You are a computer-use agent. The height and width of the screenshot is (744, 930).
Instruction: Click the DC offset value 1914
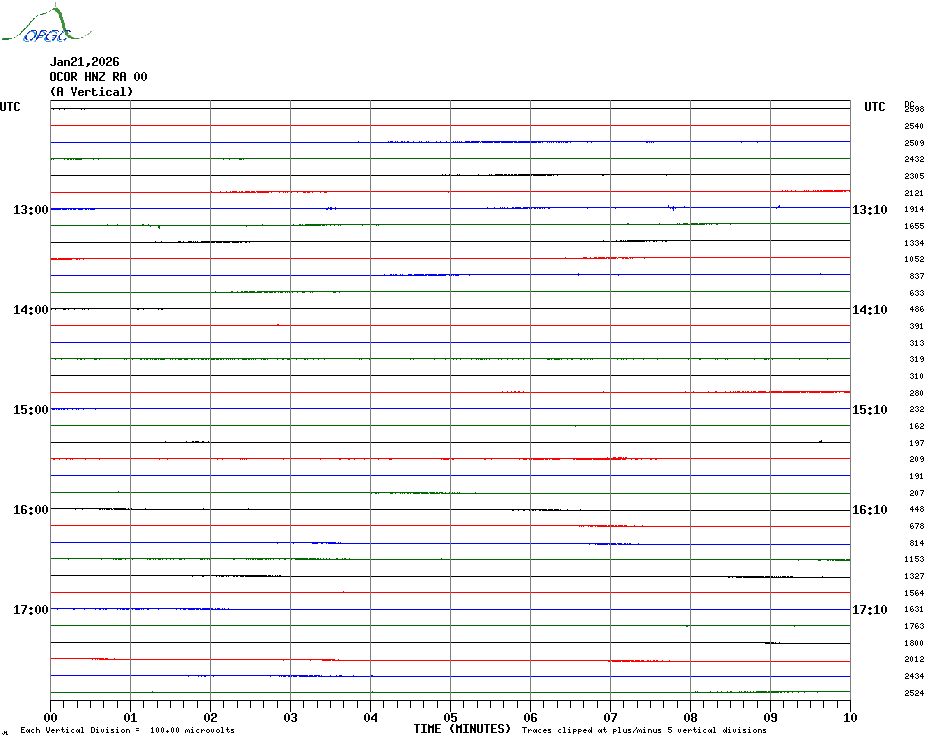click(x=914, y=209)
